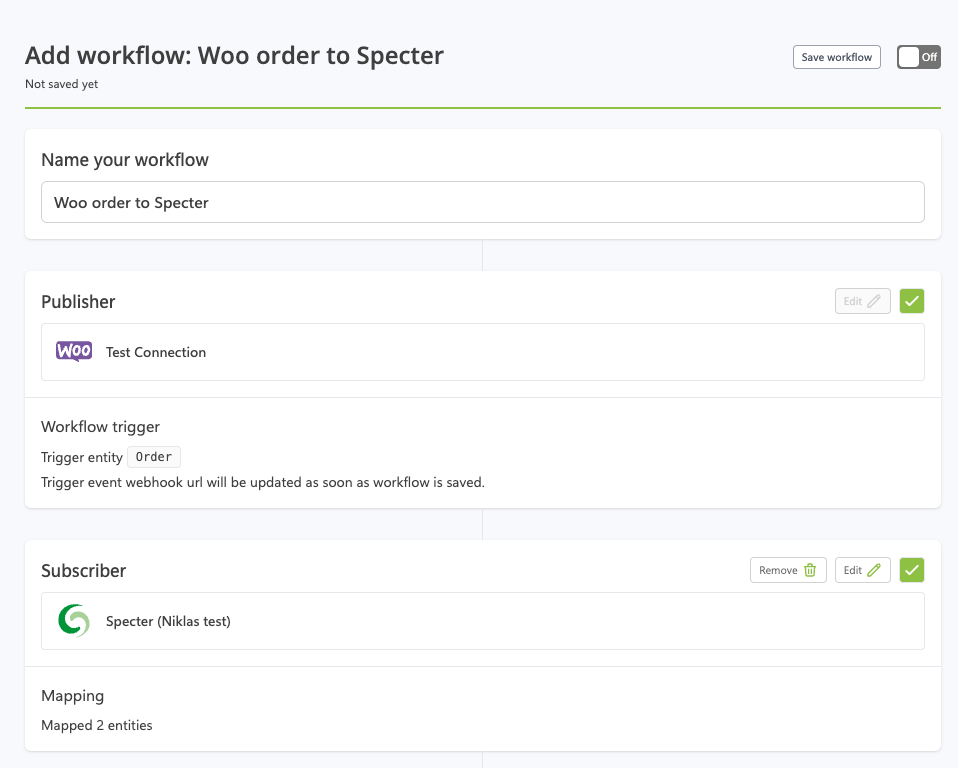Image resolution: width=958 pixels, height=768 pixels.
Task: Click the Subscriber section heading
Action: 83,571
